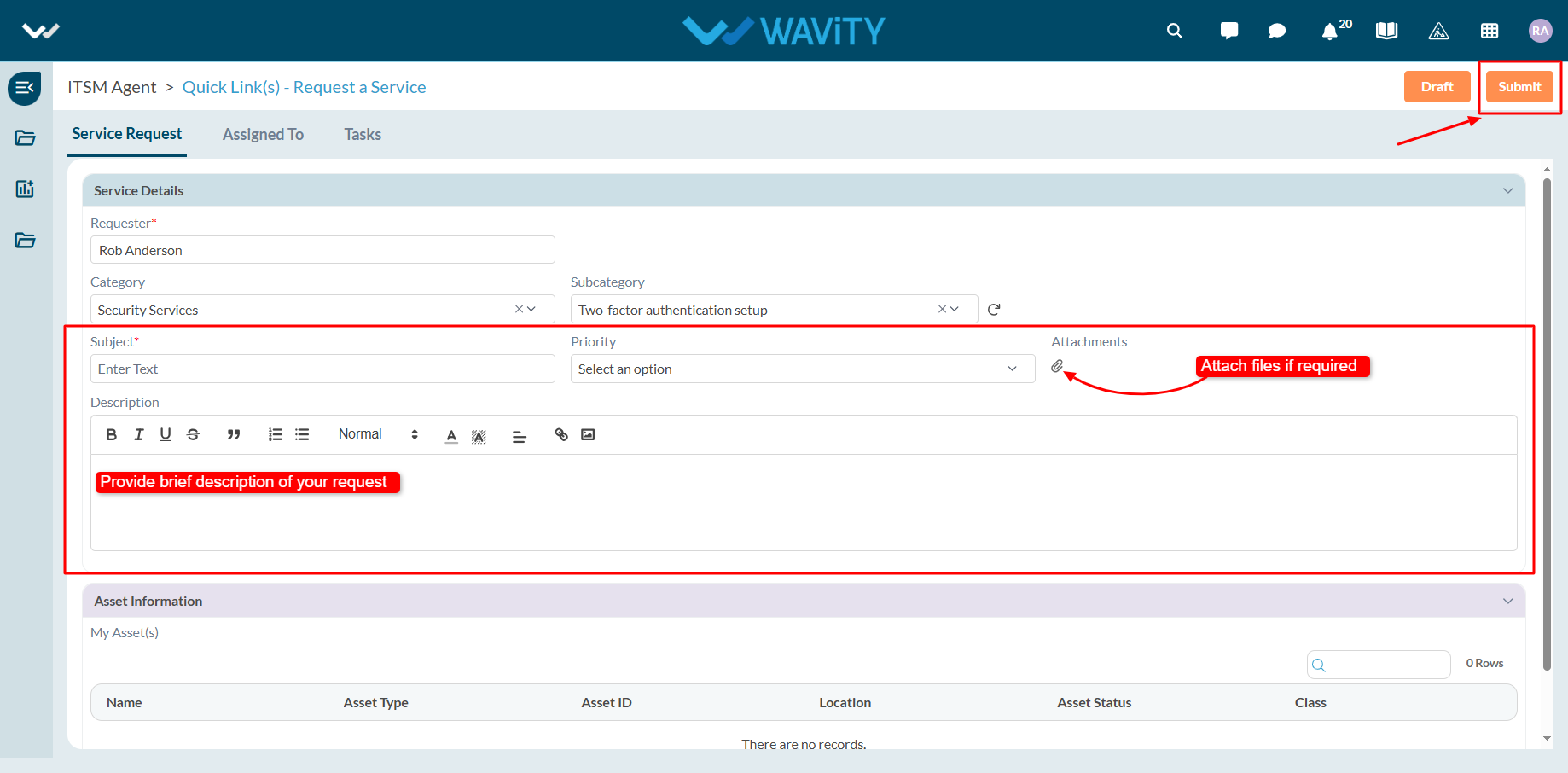Screen dimensions: 1568x773
Task: Insert a hyperlink in description
Action: coord(561,434)
